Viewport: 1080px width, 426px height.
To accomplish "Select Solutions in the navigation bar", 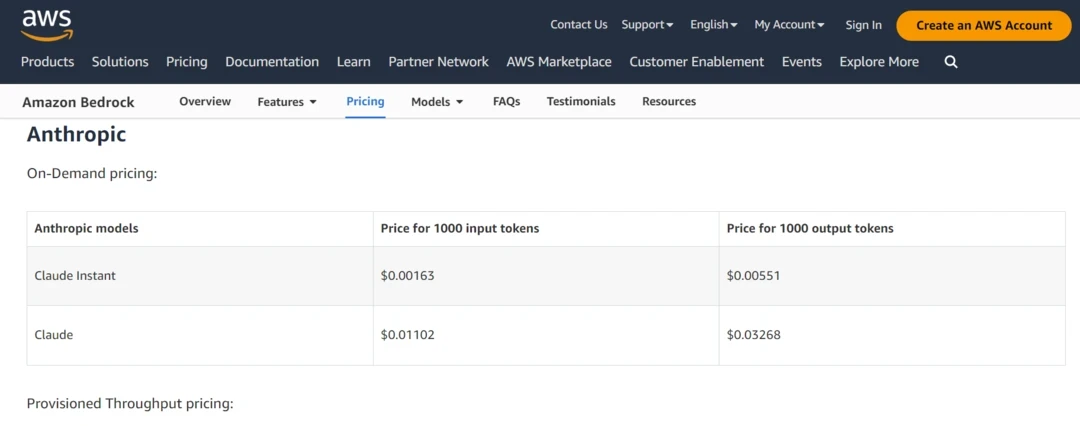I will click(120, 62).
